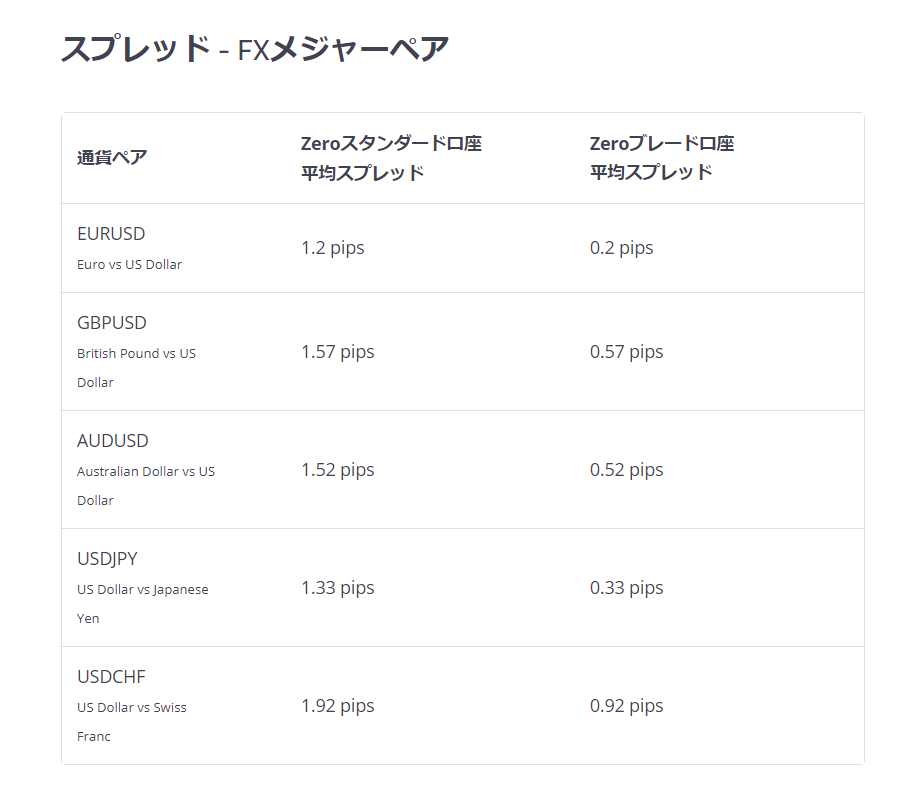This screenshot has height=794, width=916.
Task: Click the 1.33 pips USDJPY spread
Action: (x=338, y=588)
